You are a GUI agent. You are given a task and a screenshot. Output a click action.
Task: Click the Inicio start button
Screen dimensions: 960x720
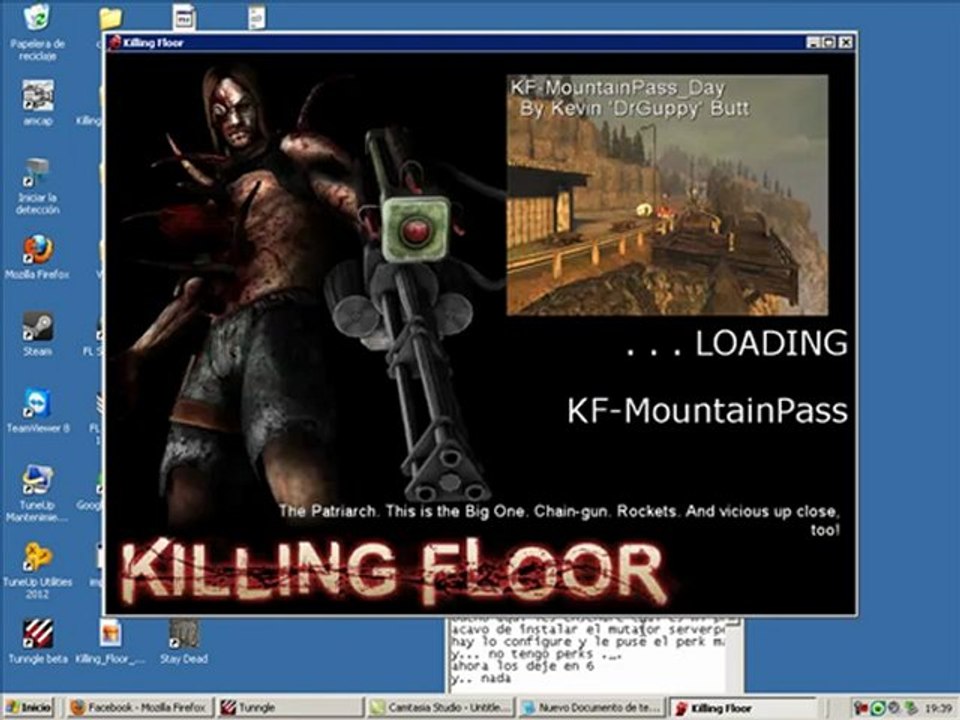pos(29,708)
